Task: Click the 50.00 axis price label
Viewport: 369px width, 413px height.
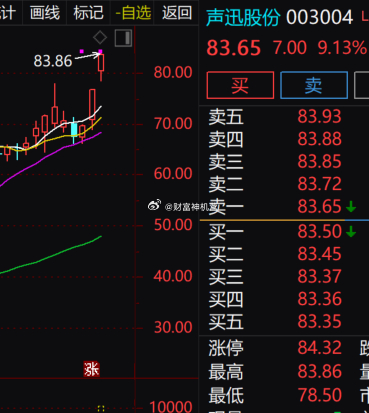Action: tap(173, 225)
